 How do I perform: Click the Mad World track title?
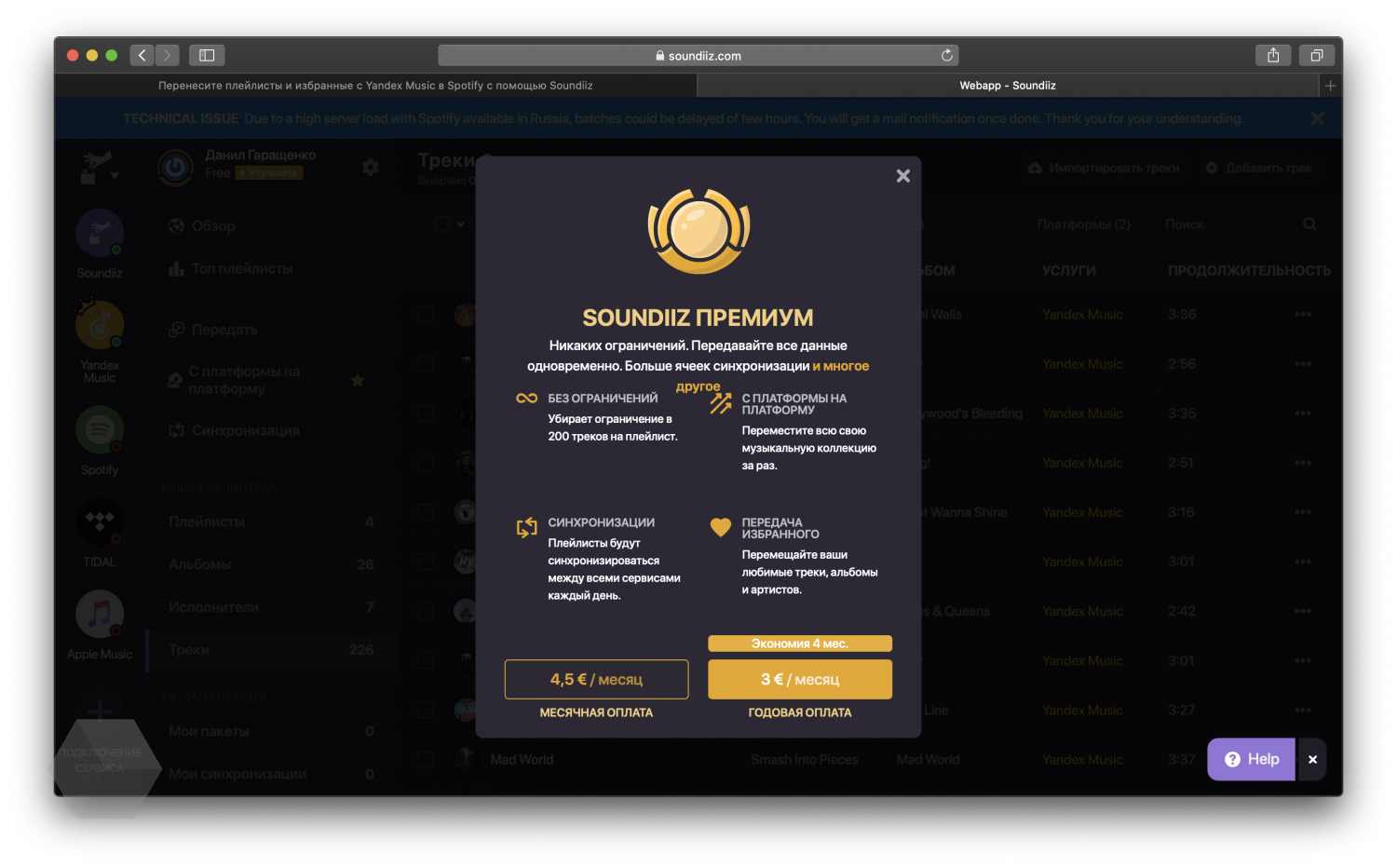click(x=522, y=759)
